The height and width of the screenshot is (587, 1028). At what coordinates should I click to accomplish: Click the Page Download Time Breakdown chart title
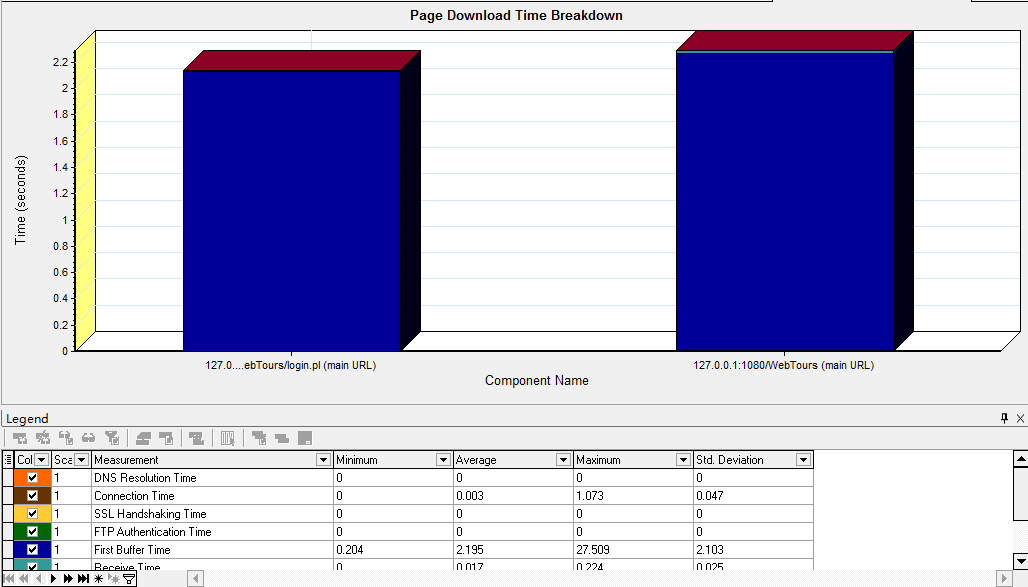(515, 15)
